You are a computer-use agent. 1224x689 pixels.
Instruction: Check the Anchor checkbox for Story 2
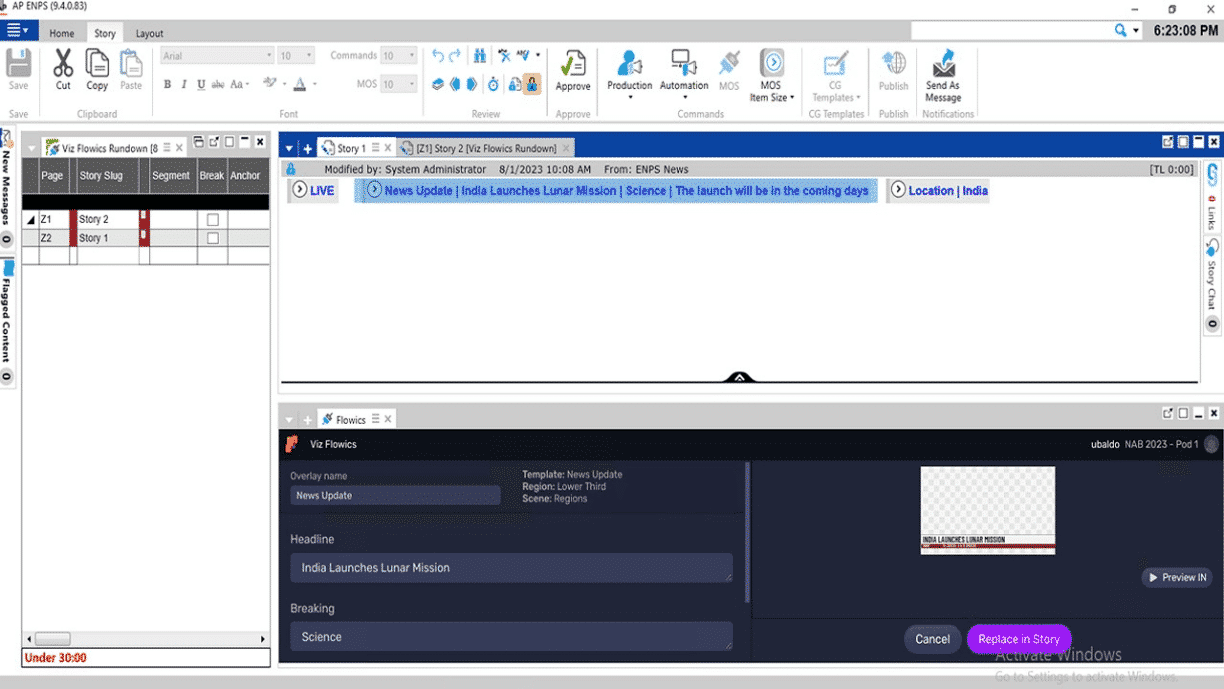pos(213,219)
